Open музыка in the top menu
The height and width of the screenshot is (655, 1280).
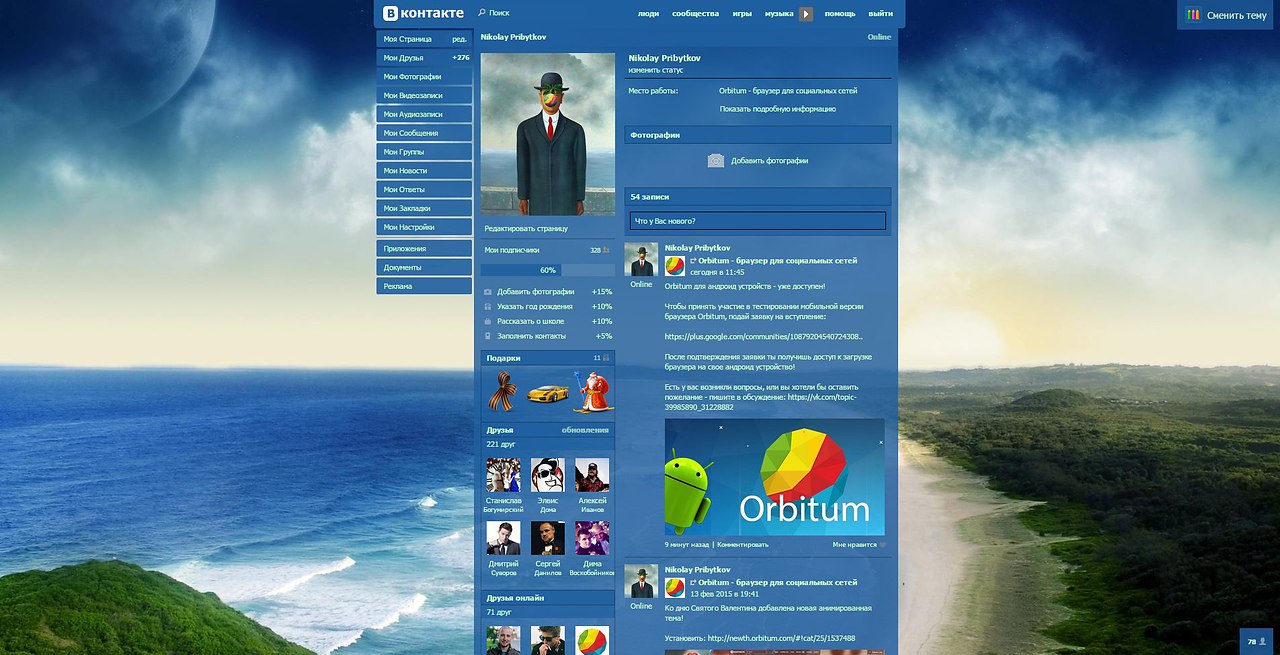[x=779, y=14]
